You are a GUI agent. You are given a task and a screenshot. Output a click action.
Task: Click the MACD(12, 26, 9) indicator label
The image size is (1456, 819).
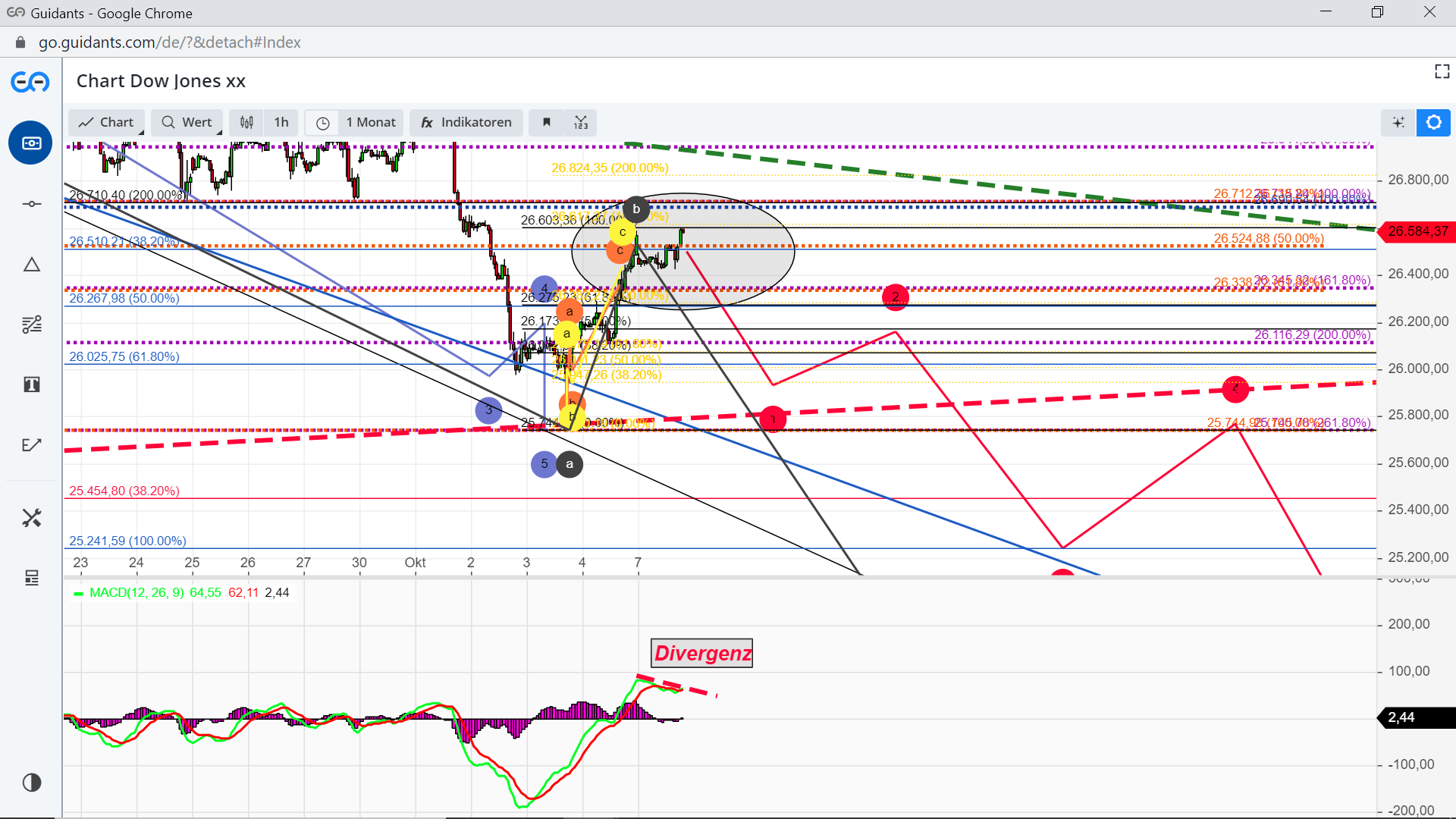[136, 592]
